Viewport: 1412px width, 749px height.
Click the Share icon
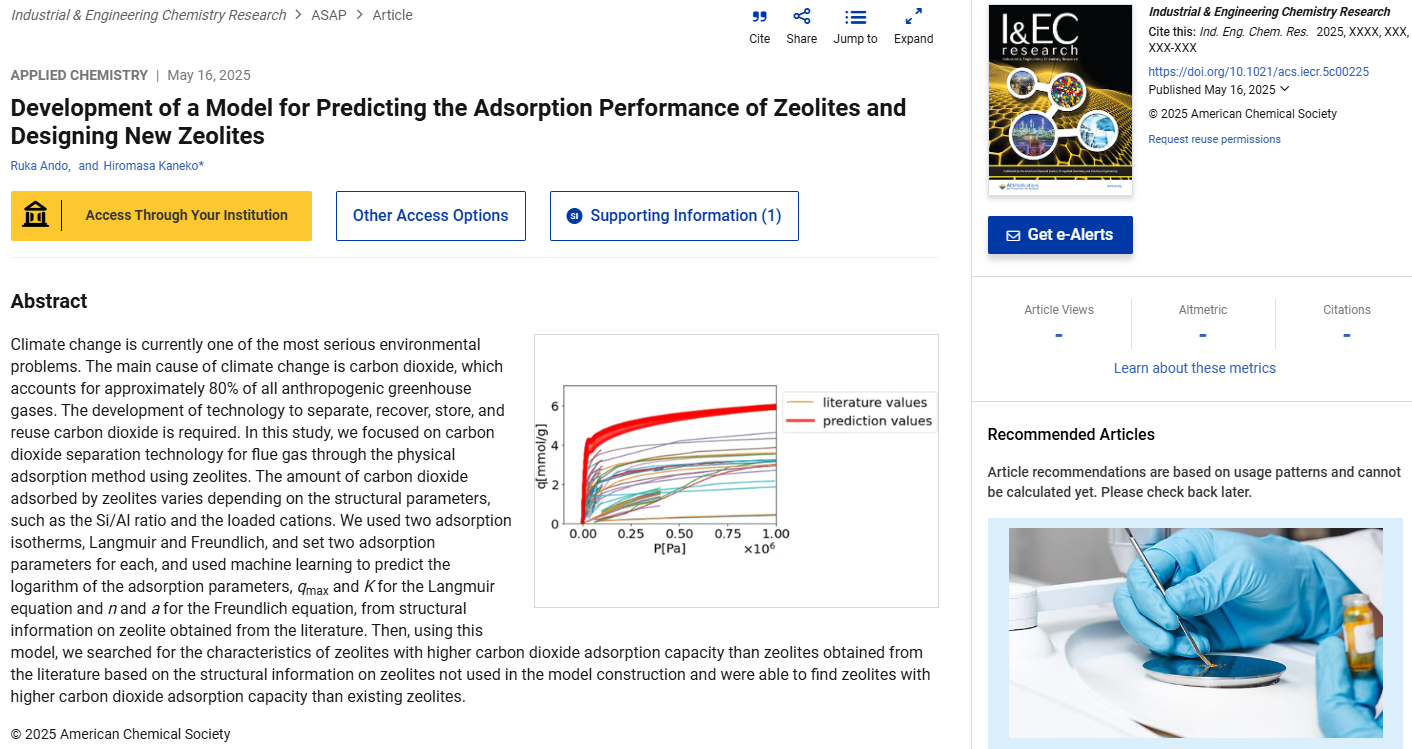(801, 17)
